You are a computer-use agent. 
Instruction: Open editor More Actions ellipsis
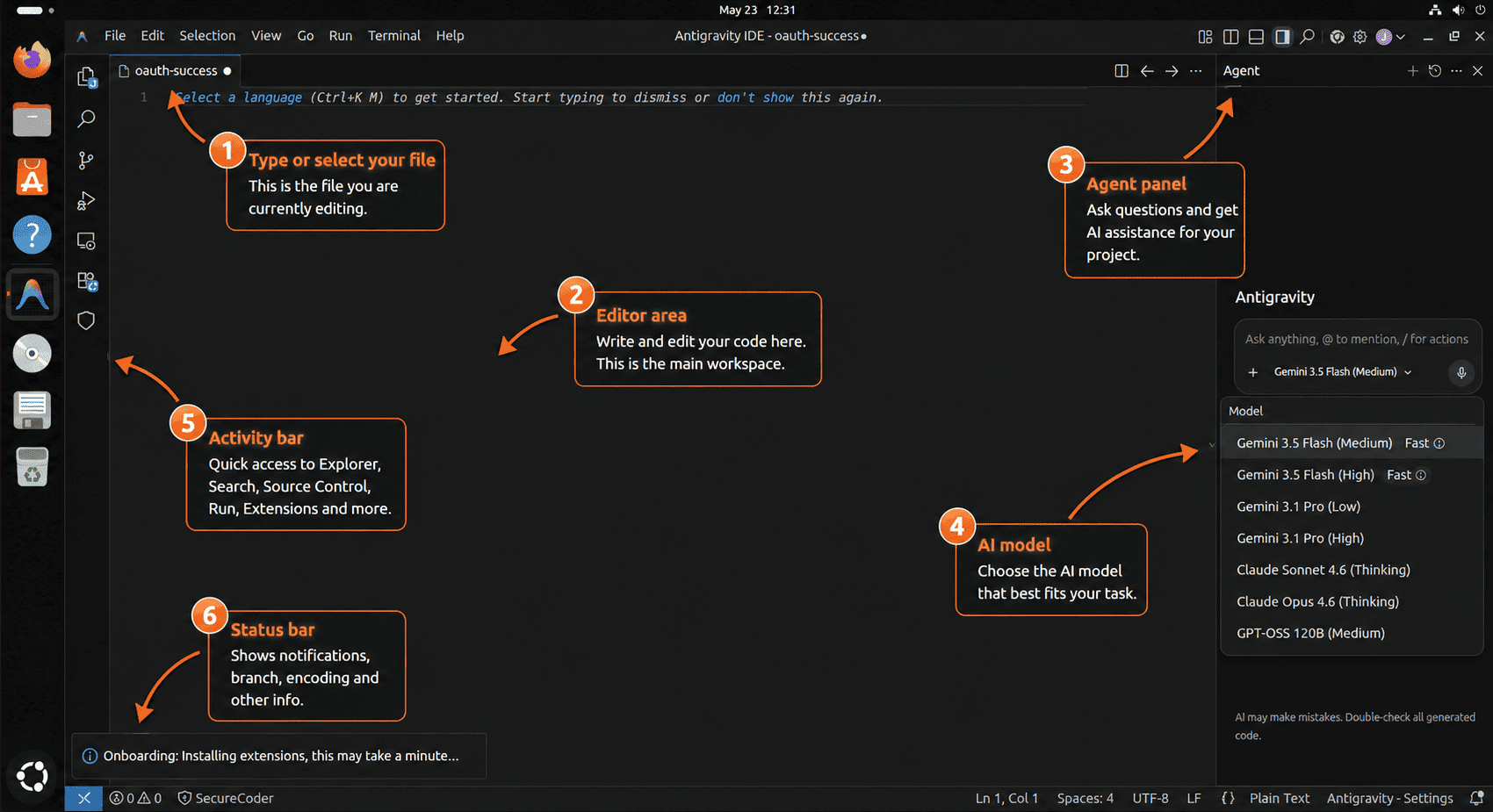(x=1196, y=70)
